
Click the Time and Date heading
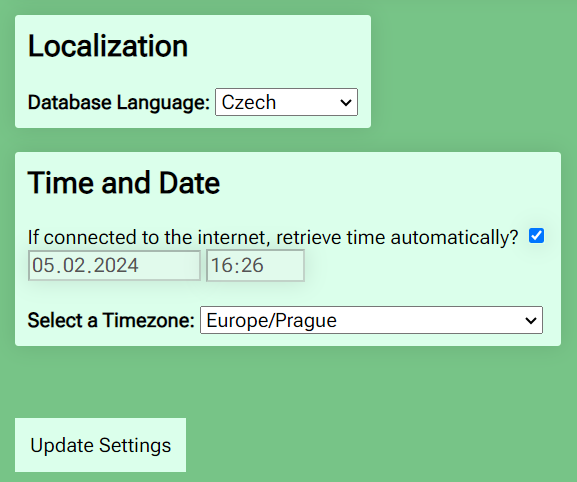tap(124, 182)
